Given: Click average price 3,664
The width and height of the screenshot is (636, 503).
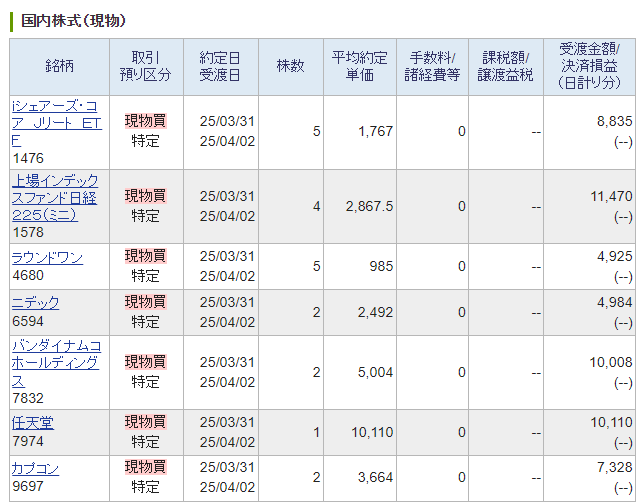Looking at the screenshot, I should (x=376, y=478).
